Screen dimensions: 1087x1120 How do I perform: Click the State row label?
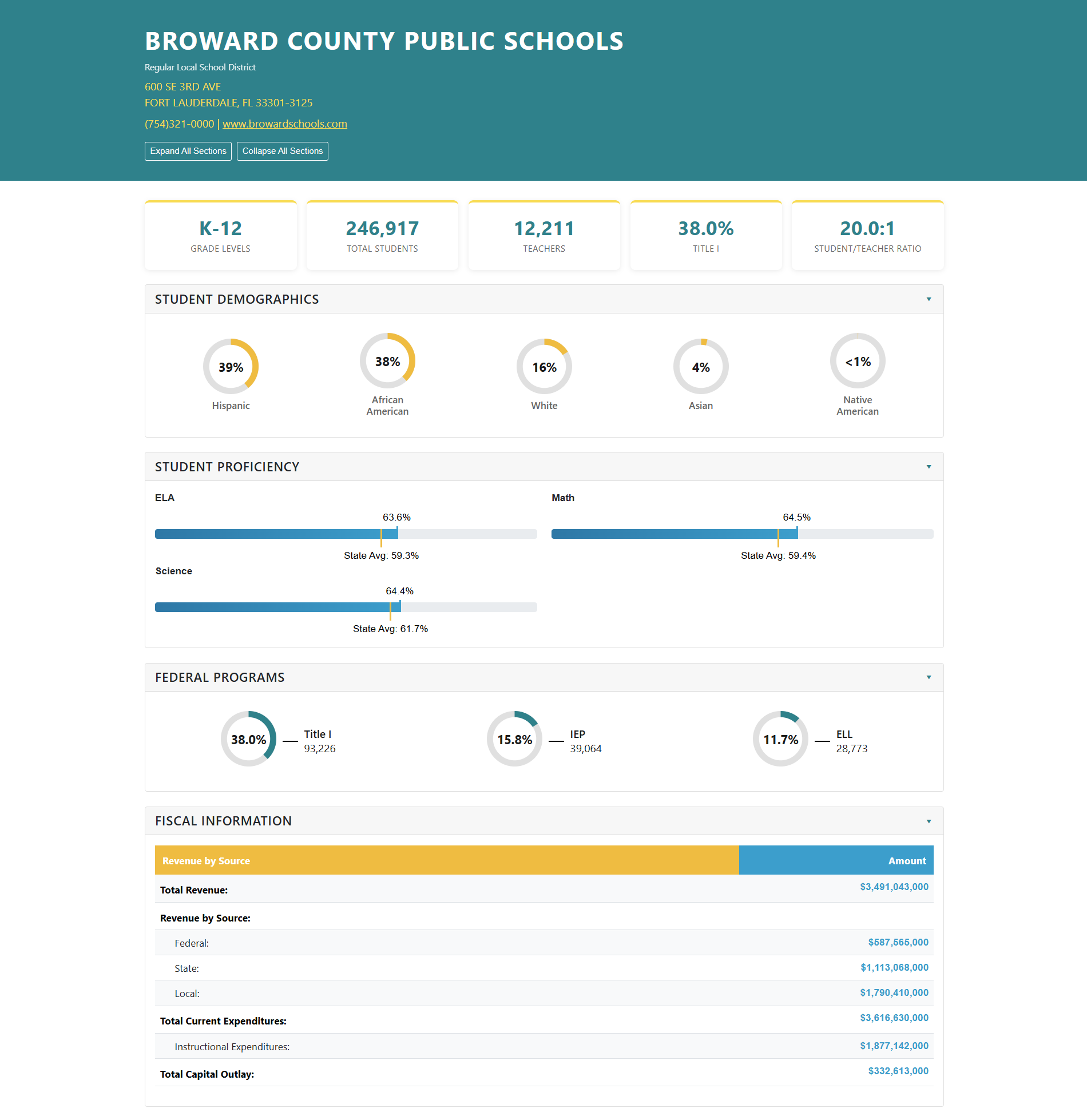(187, 968)
